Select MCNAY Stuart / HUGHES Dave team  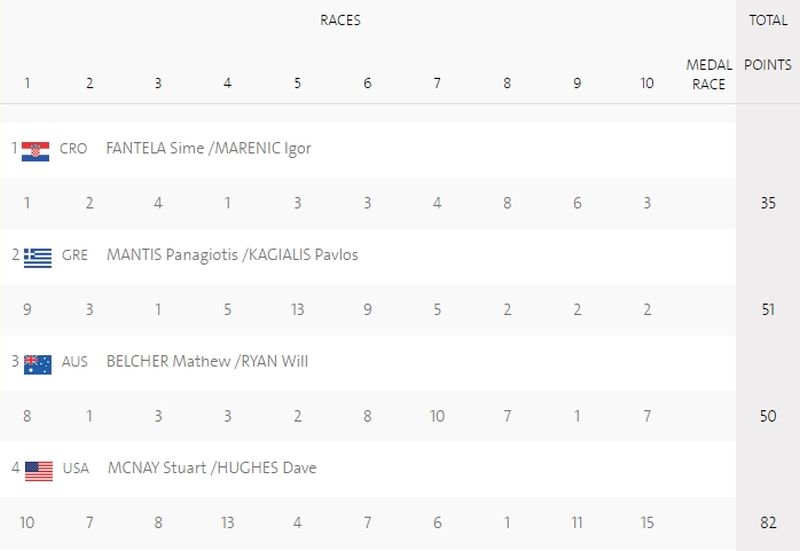[212, 468]
